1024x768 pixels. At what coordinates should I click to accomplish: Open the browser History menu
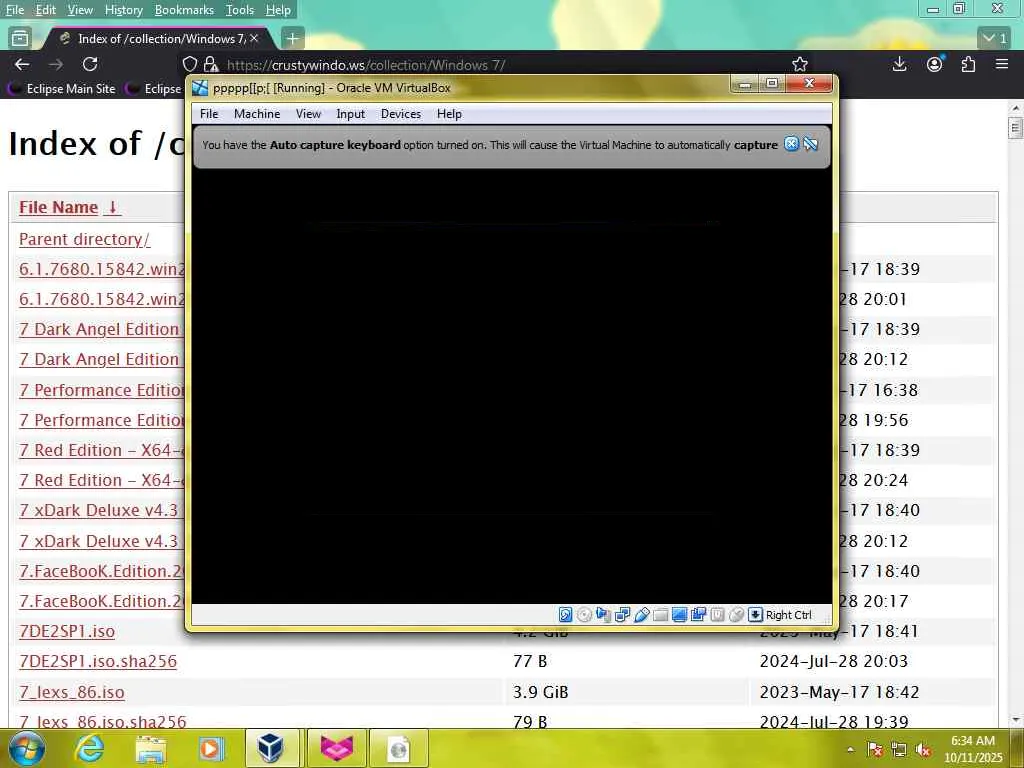(123, 10)
